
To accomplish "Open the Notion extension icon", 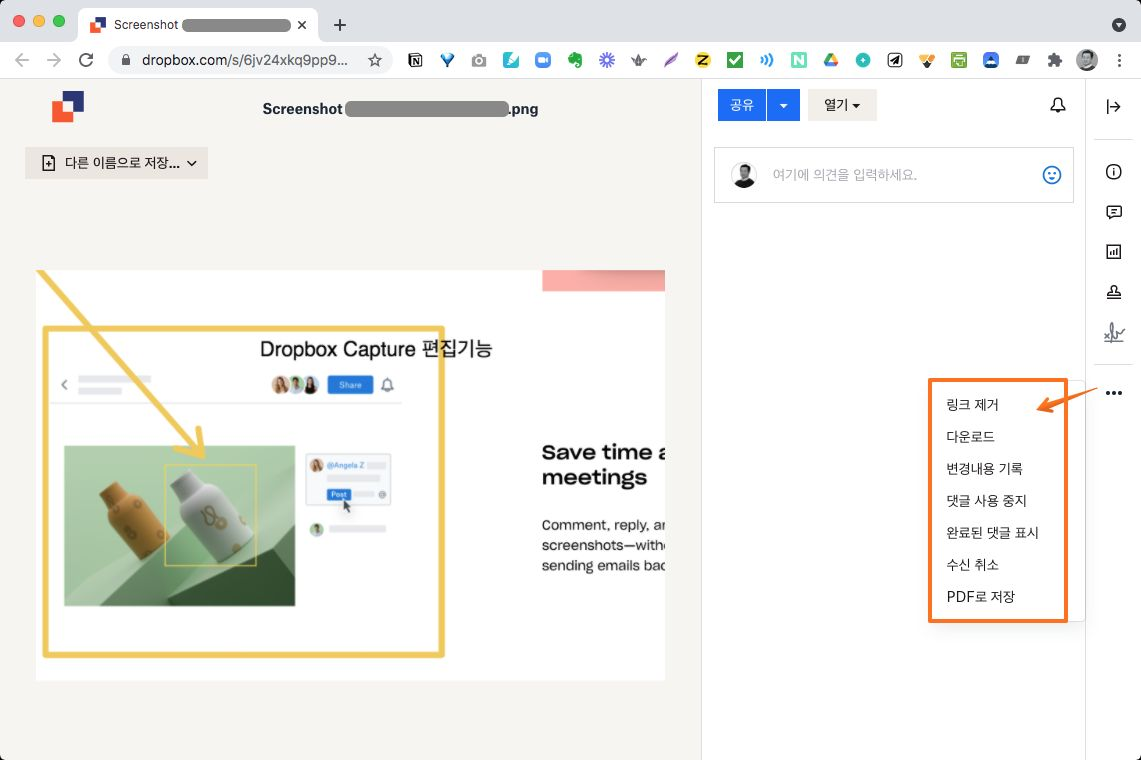I will 415,60.
